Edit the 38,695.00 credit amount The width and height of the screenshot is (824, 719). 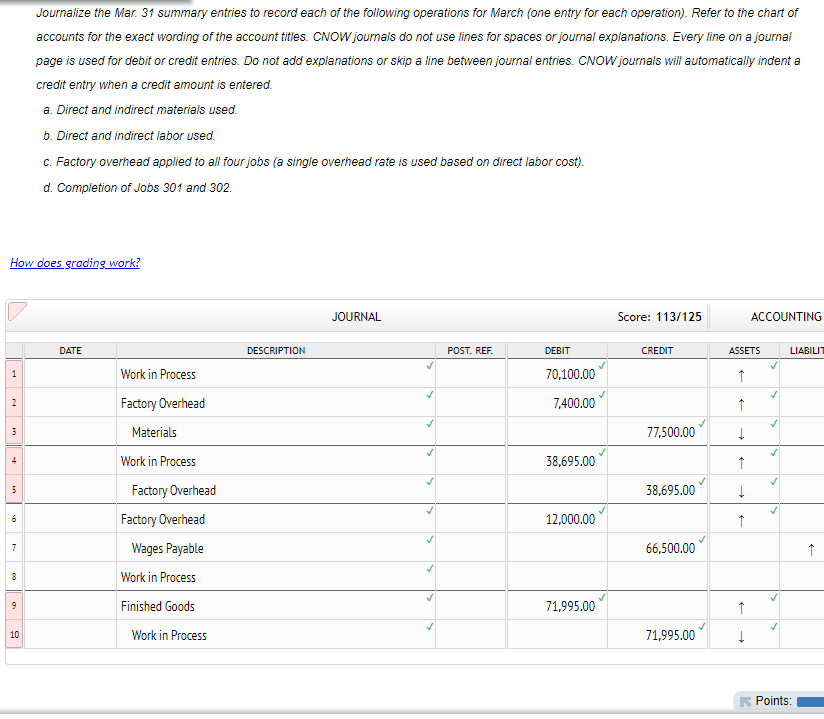[657, 490]
